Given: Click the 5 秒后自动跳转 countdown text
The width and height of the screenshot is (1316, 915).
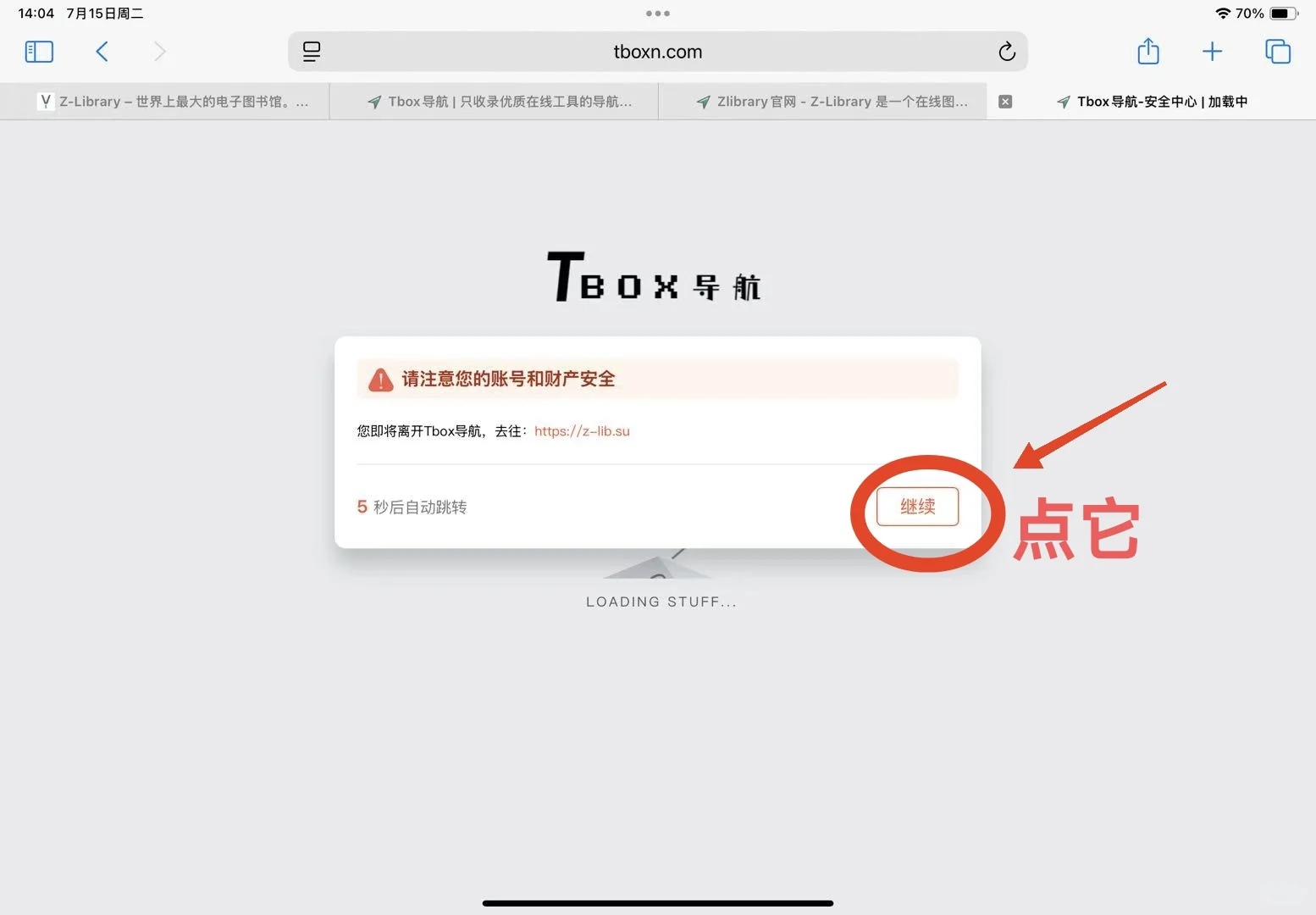Looking at the screenshot, I should pos(412,507).
